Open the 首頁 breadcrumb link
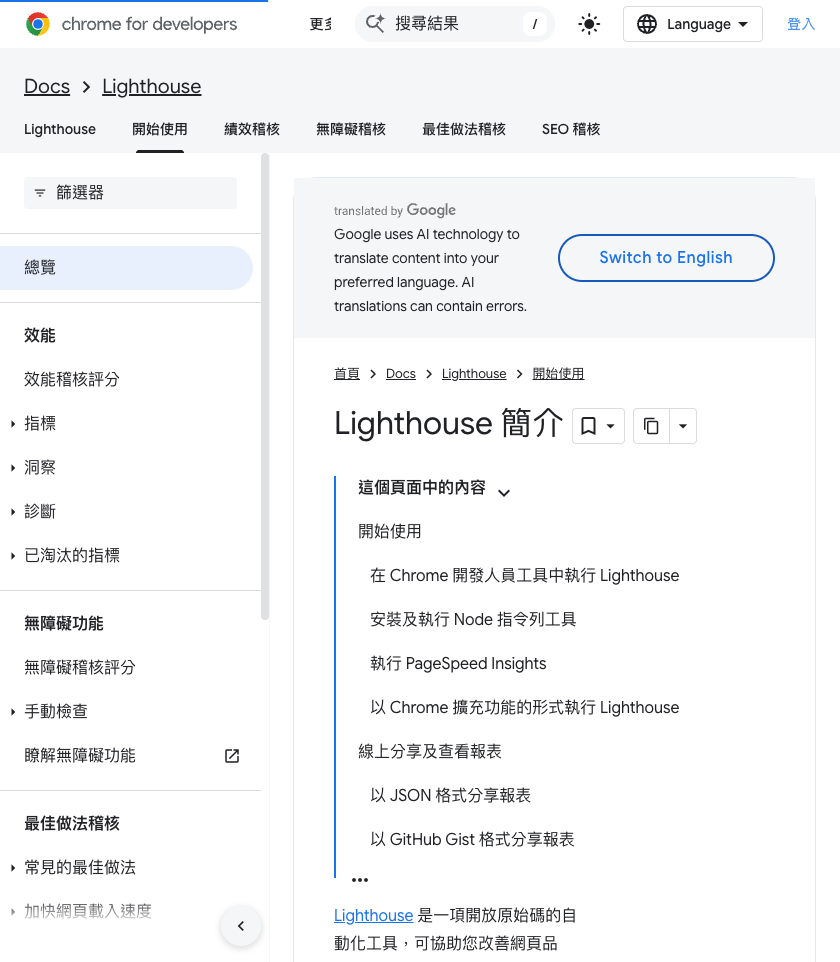The height and width of the screenshot is (962, 840). click(347, 374)
